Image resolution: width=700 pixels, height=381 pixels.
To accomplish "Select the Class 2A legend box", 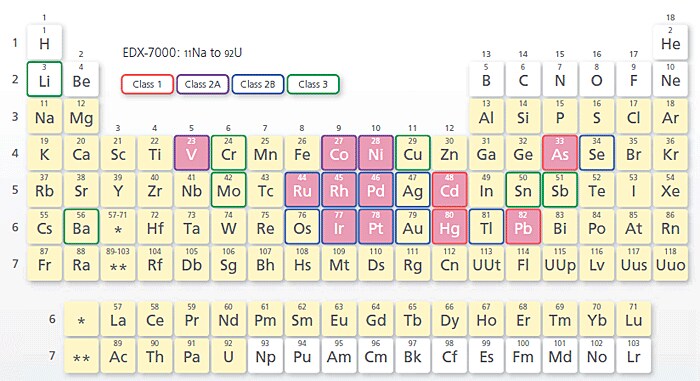I will [x=203, y=84].
